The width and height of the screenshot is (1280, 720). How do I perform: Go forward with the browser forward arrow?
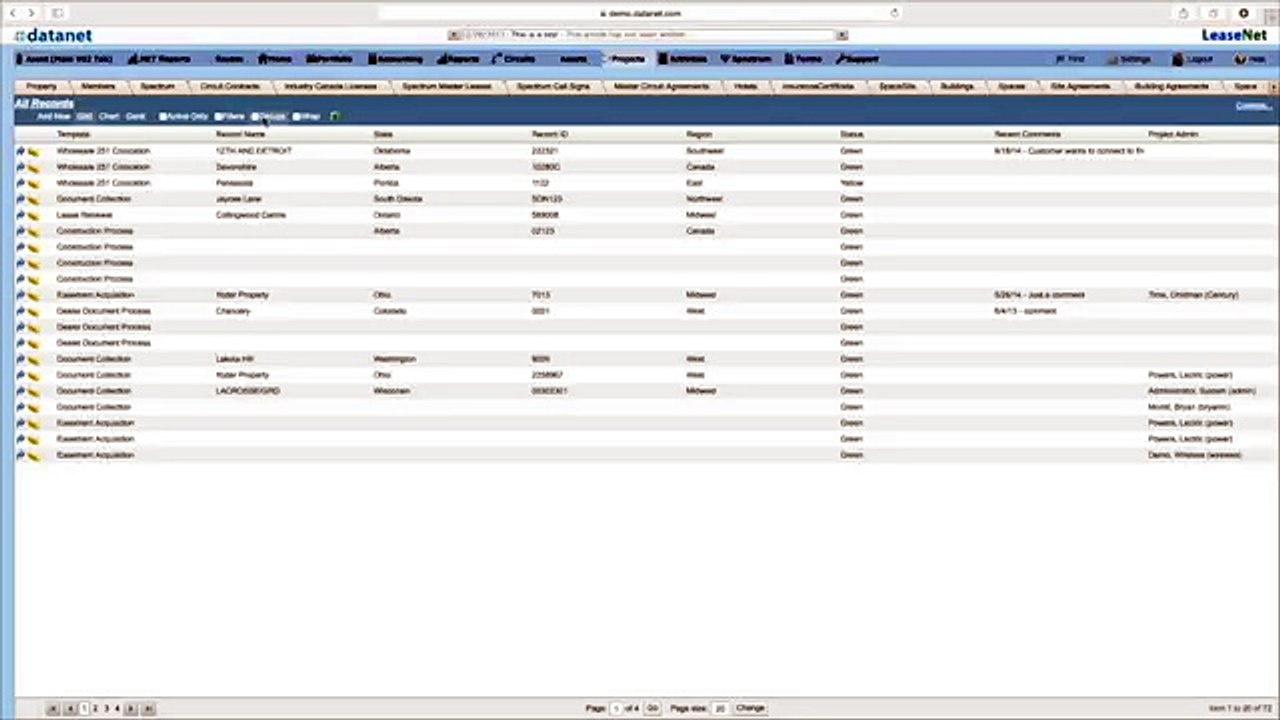coord(33,13)
